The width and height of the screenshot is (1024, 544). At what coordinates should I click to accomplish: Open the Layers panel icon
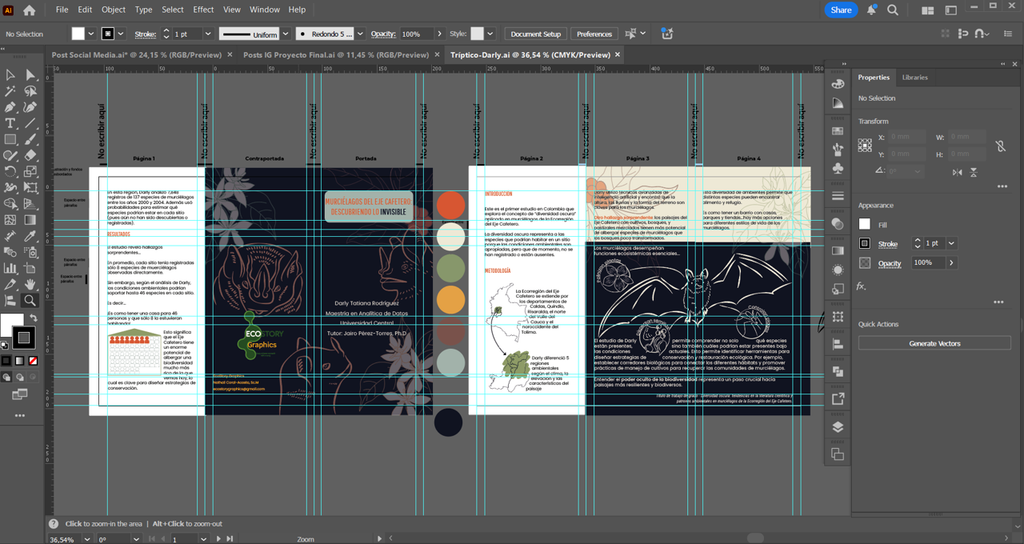[838, 427]
